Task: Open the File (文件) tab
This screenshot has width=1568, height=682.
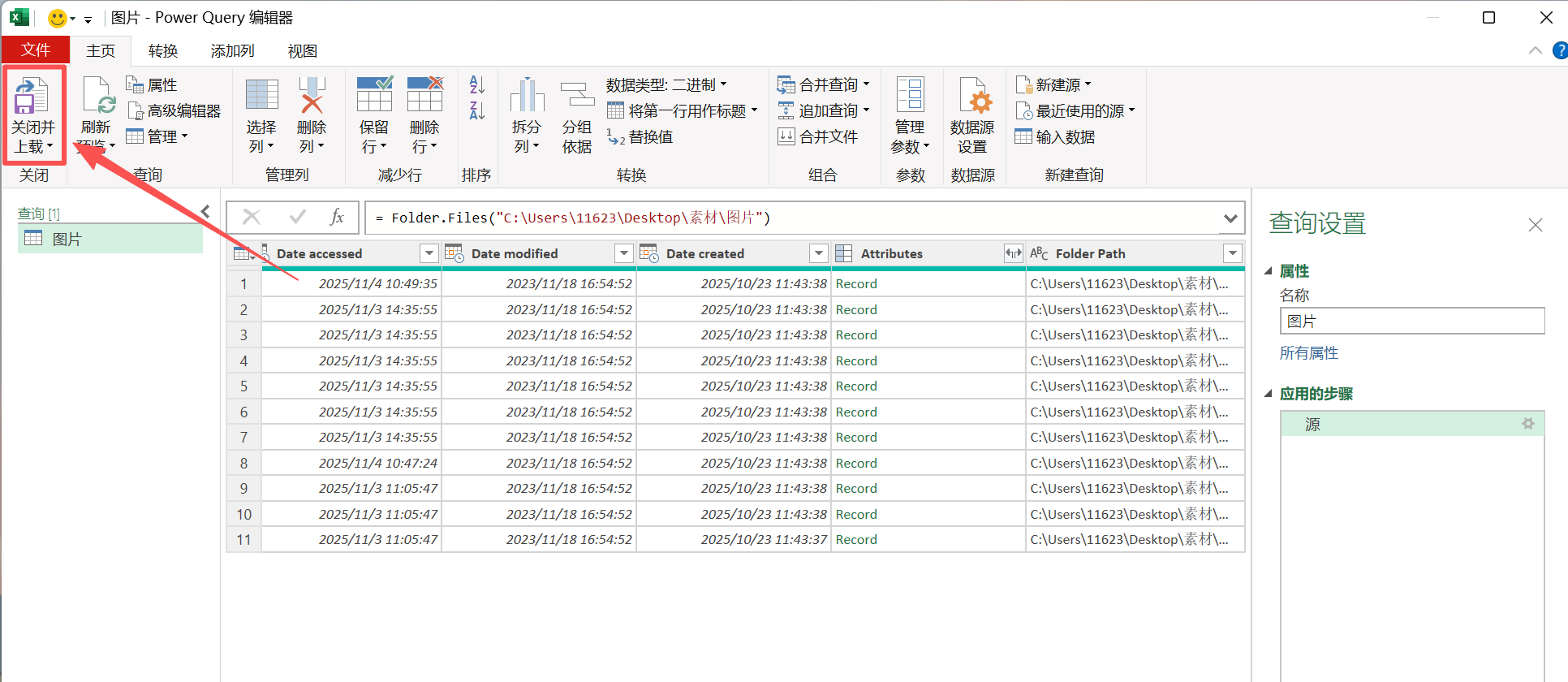Action: [36, 50]
